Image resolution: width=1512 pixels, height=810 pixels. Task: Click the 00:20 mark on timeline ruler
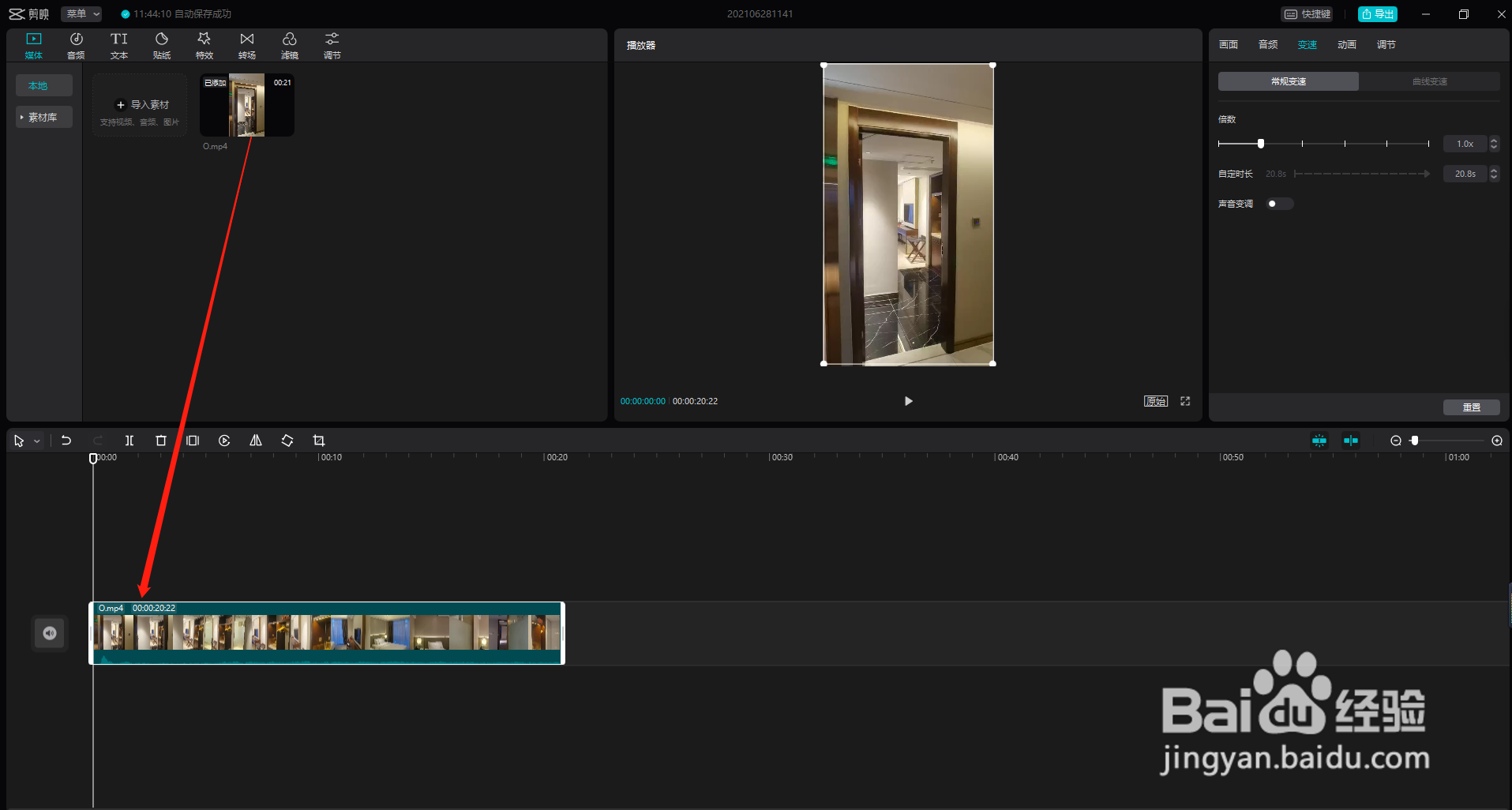(x=557, y=457)
